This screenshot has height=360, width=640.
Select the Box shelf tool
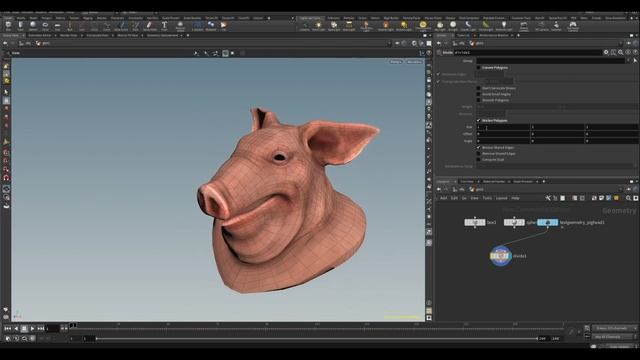click(8, 26)
